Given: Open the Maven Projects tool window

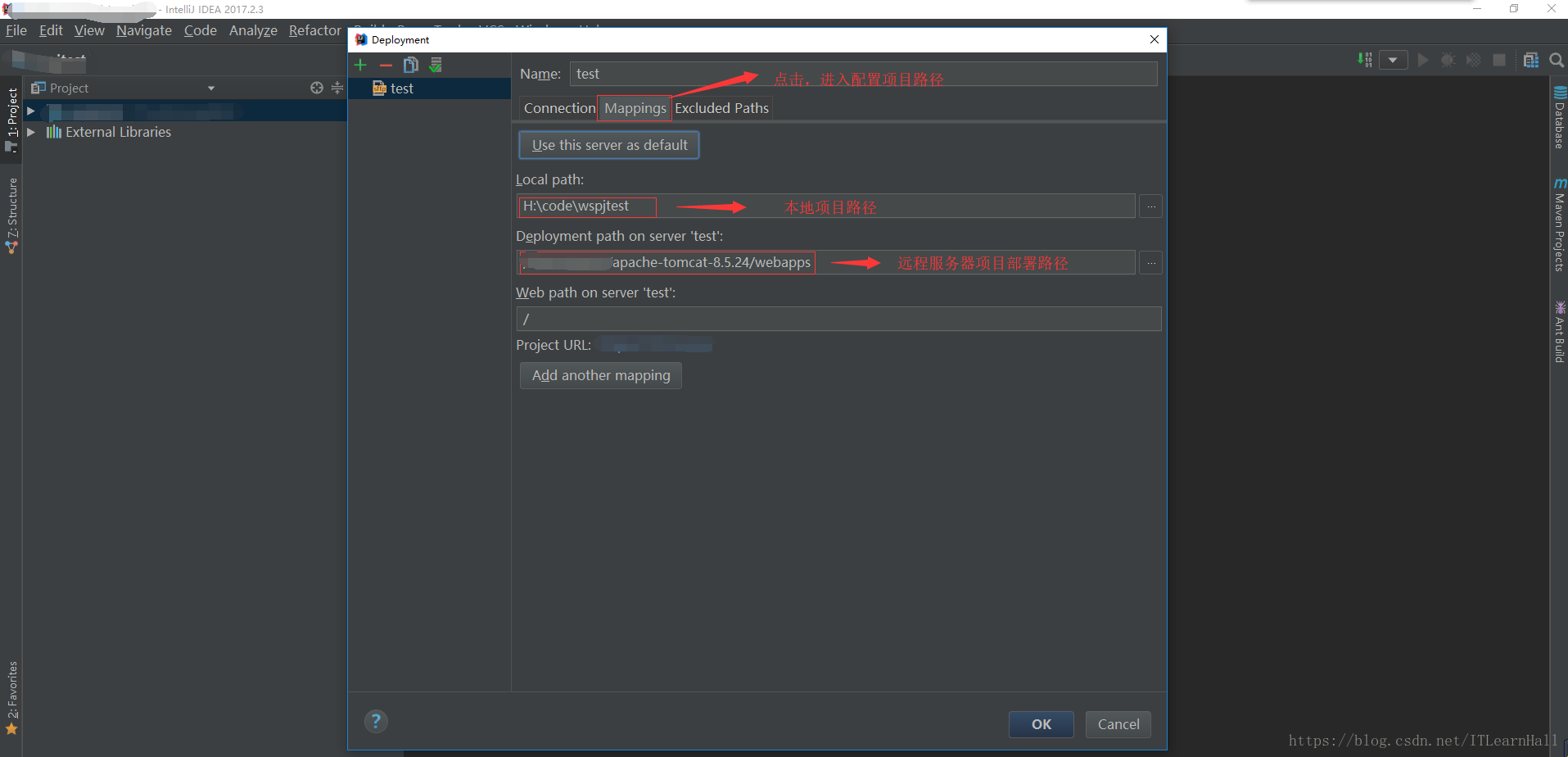Looking at the screenshot, I should pos(1559,224).
